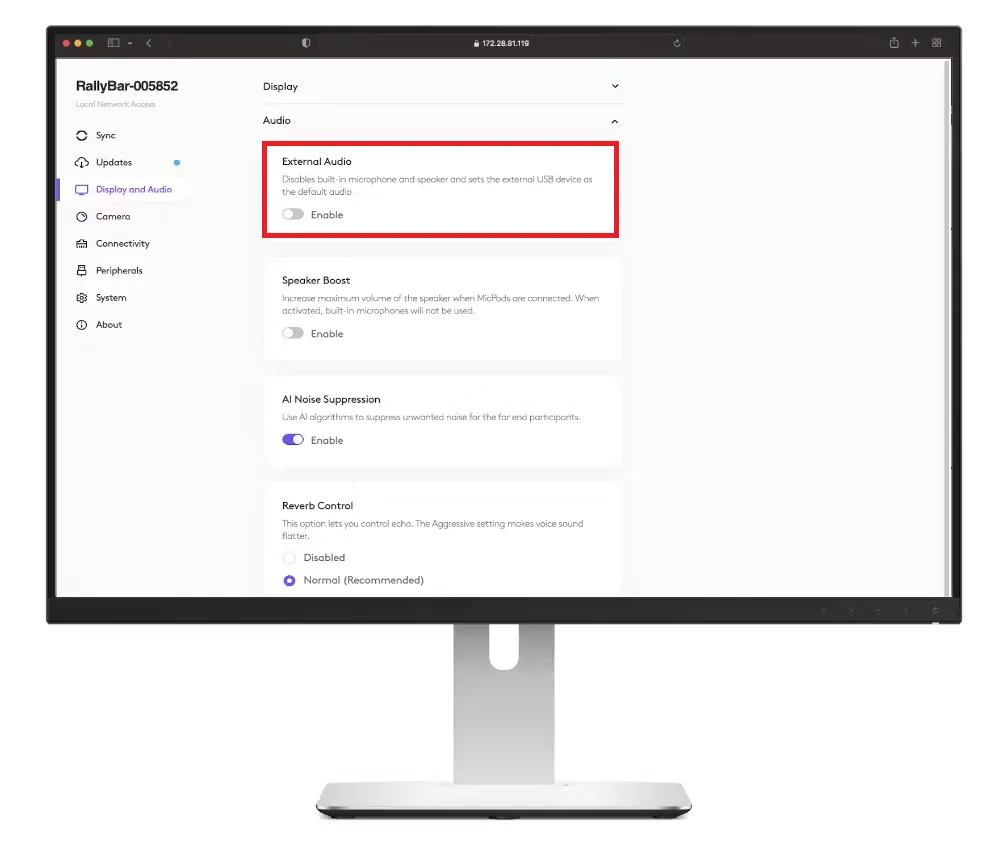The width and height of the screenshot is (1002, 848).
Task: Click the browser share icon
Action: point(893,43)
